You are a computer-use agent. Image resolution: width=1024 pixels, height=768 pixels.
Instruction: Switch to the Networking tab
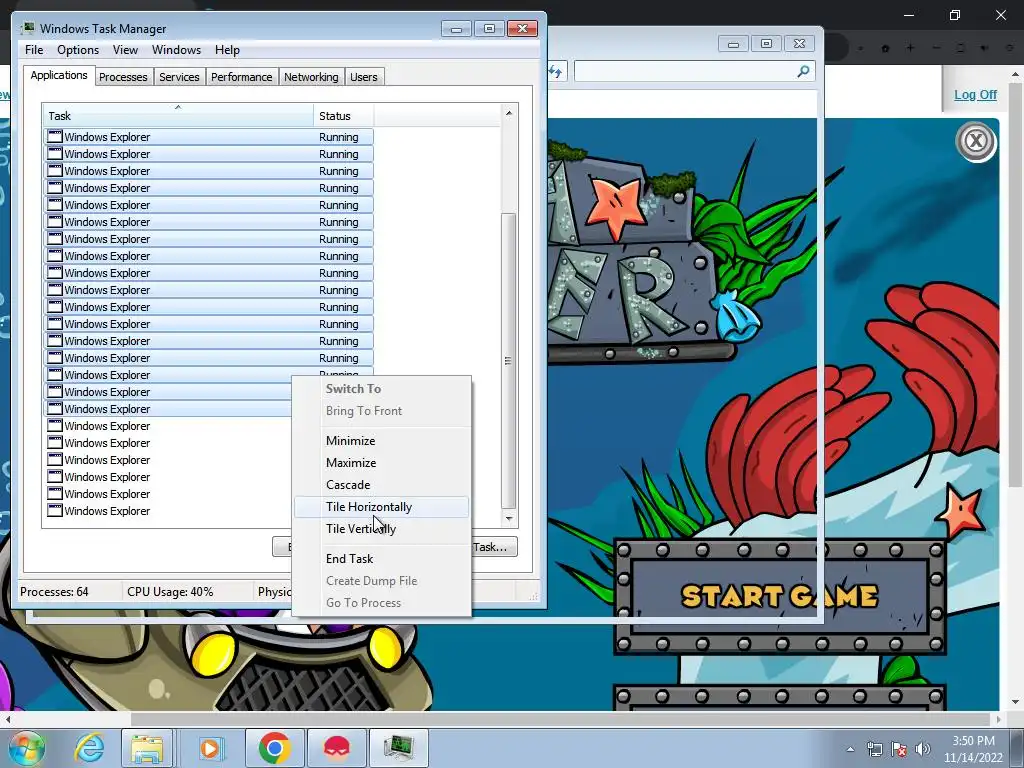pyautogui.click(x=311, y=77)
